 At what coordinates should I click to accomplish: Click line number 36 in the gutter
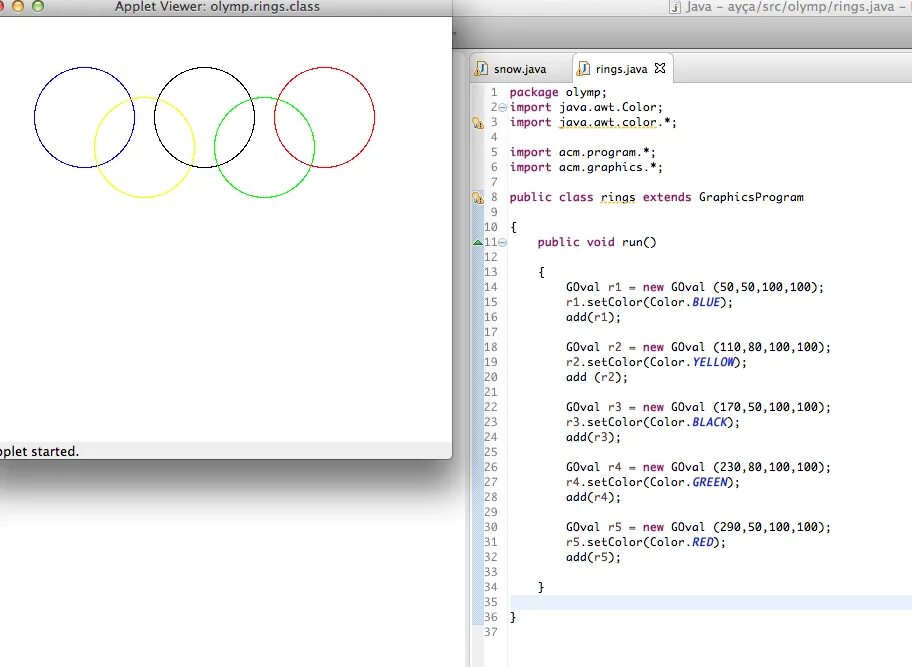tap(491, 617)
